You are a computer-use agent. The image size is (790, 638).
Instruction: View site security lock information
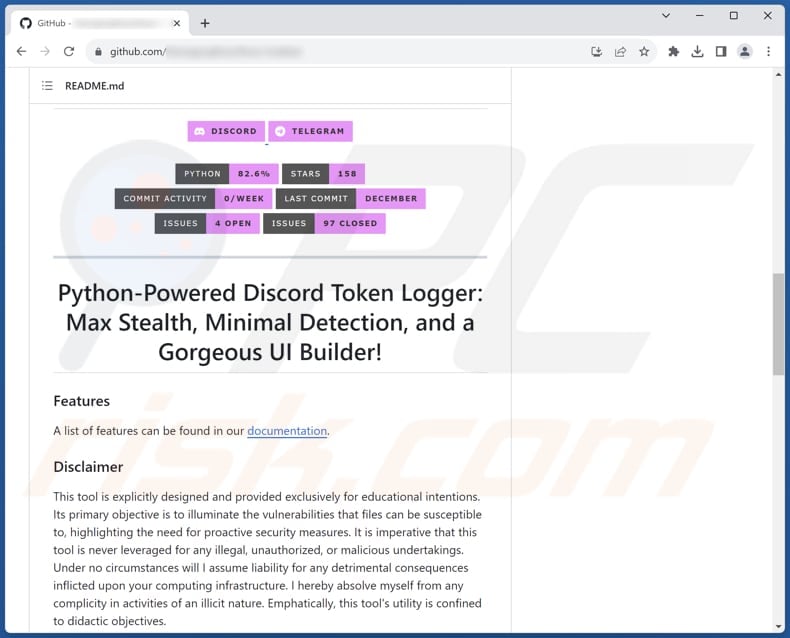pyautogui.click(x=98, y=51)
